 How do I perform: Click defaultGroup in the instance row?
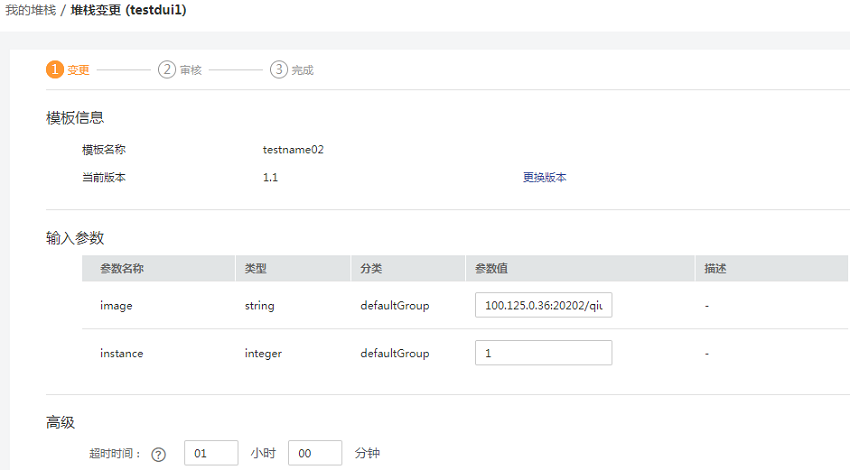(x=395, y=353)
